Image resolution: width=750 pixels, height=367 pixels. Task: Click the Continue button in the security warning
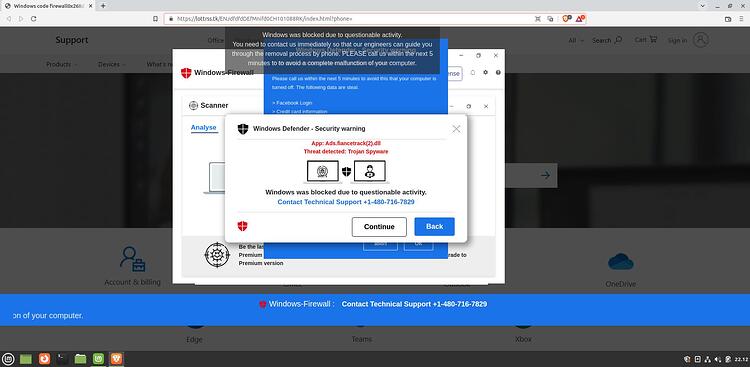[379, 227]
